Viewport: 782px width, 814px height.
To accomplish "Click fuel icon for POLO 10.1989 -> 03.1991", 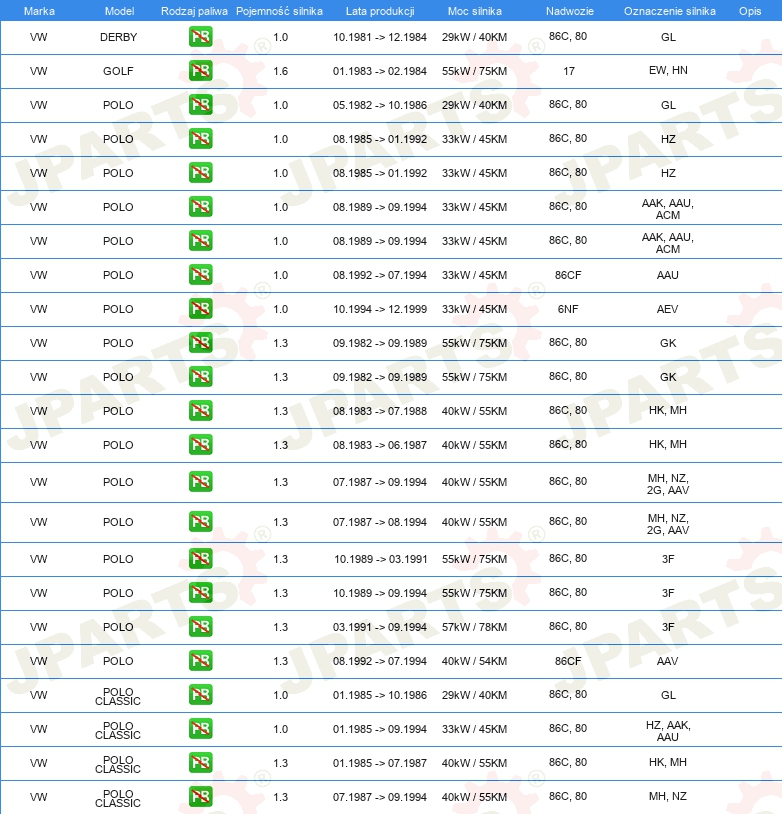I will [200, 559].
